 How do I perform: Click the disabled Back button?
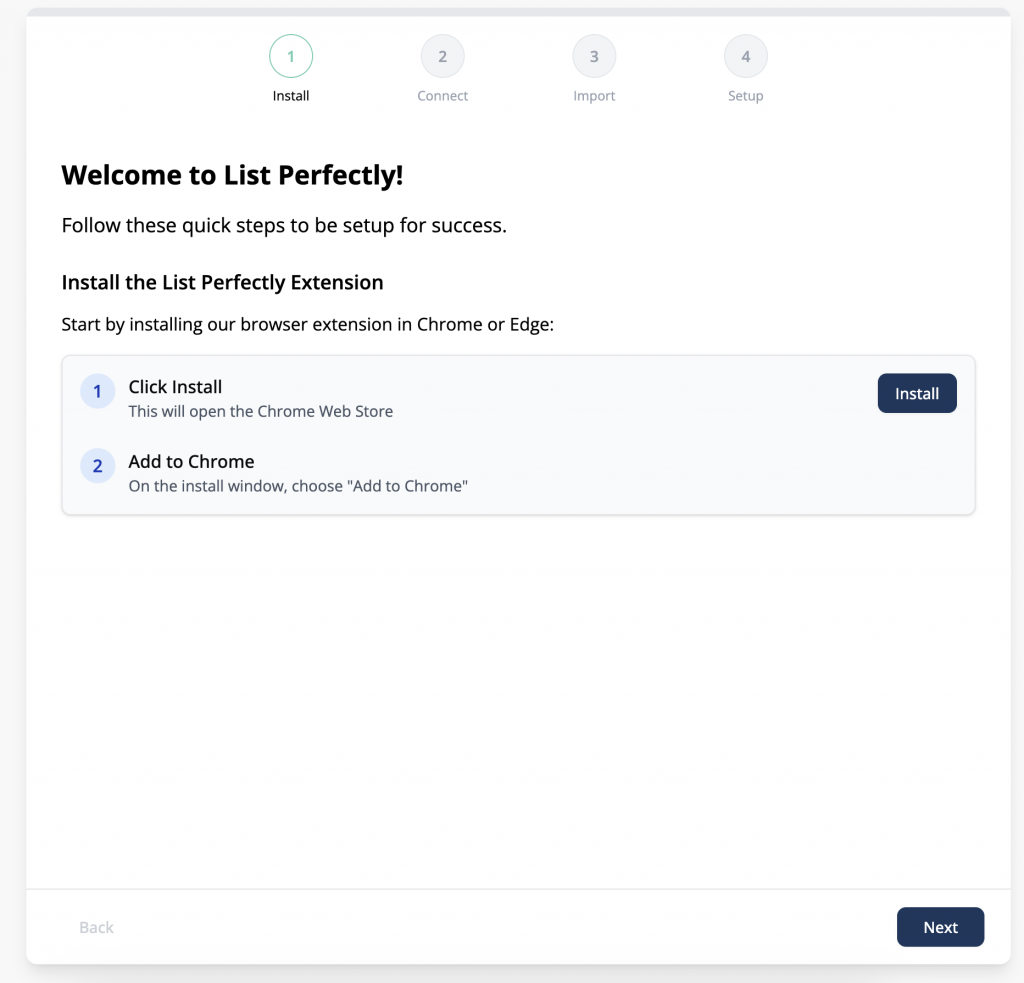point(96,927)
